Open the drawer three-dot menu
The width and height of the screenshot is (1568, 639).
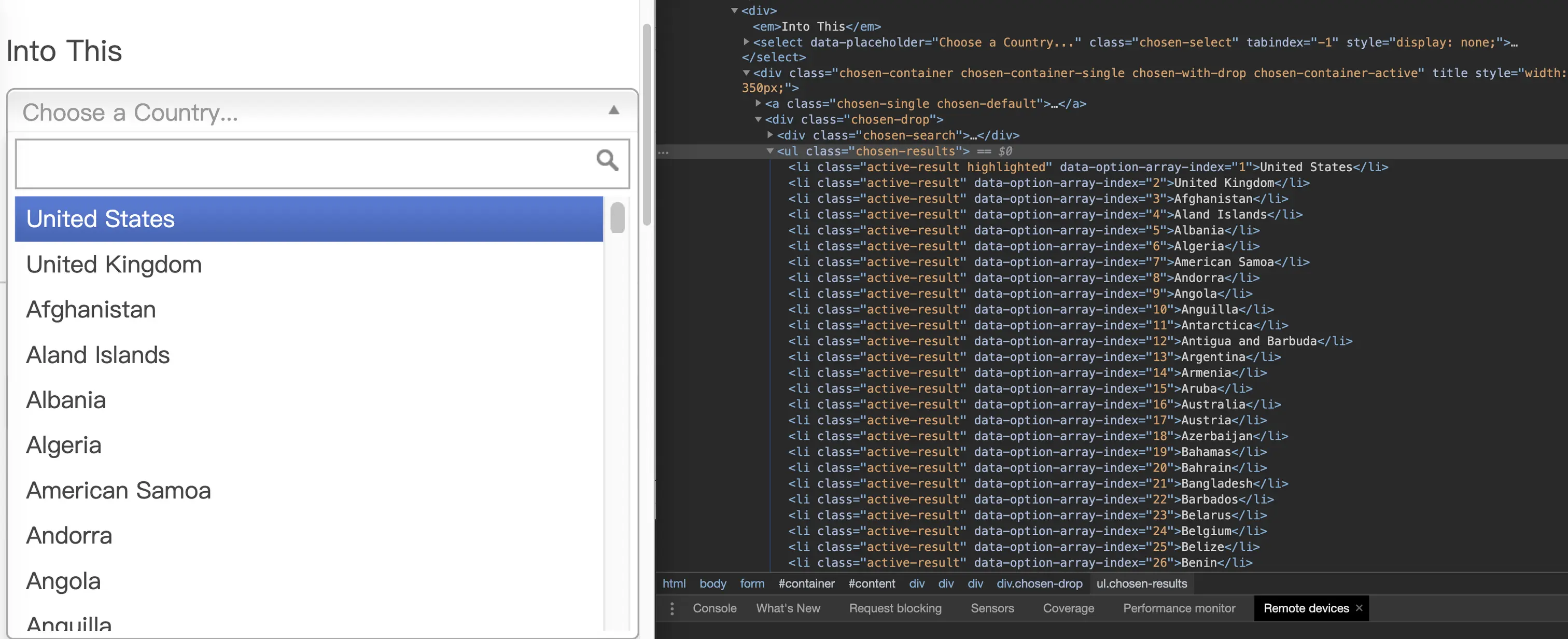[x=672, y=608]
